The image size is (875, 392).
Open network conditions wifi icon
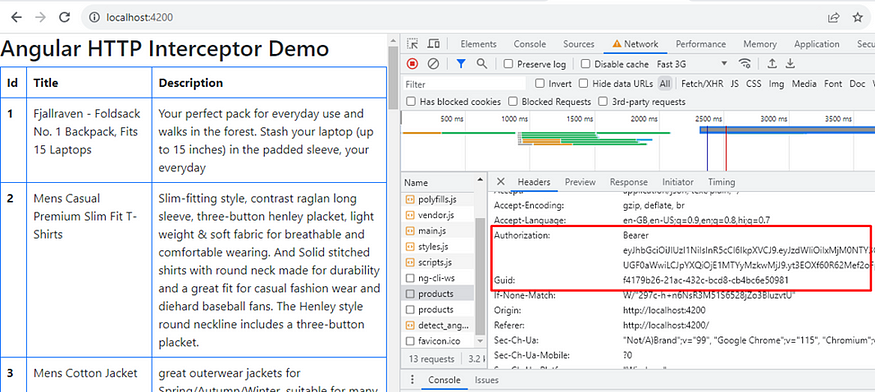[x=744, y=64]
